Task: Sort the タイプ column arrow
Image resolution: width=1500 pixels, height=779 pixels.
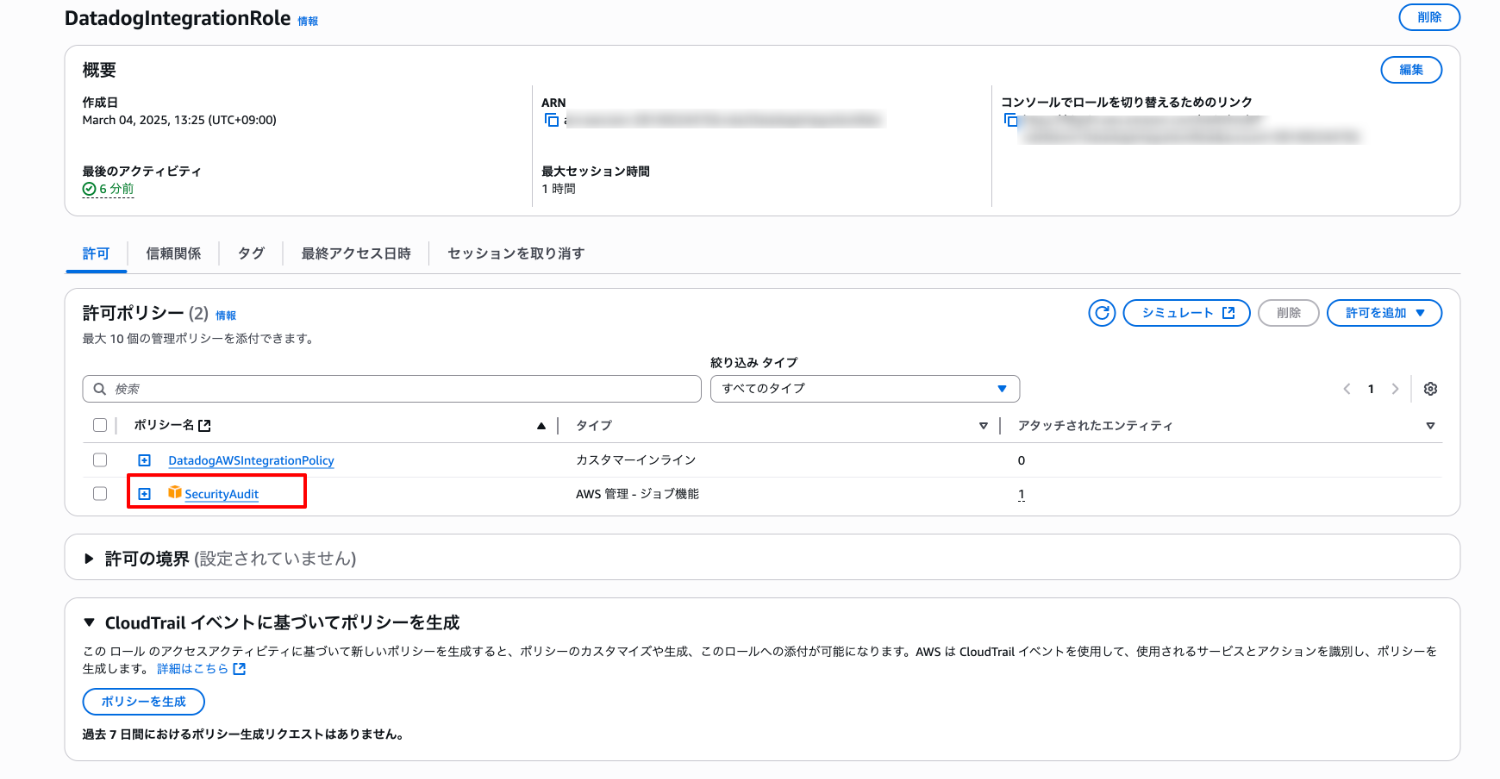Action: point(983,426)
